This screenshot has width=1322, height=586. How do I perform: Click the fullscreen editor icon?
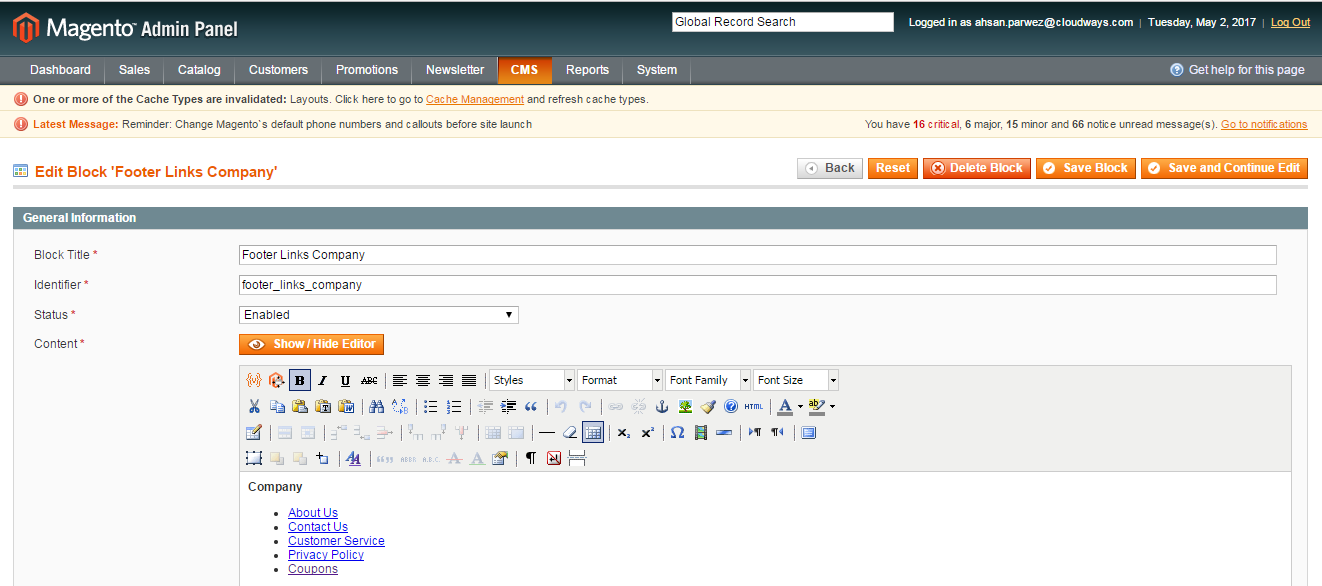tap(809, 432)
